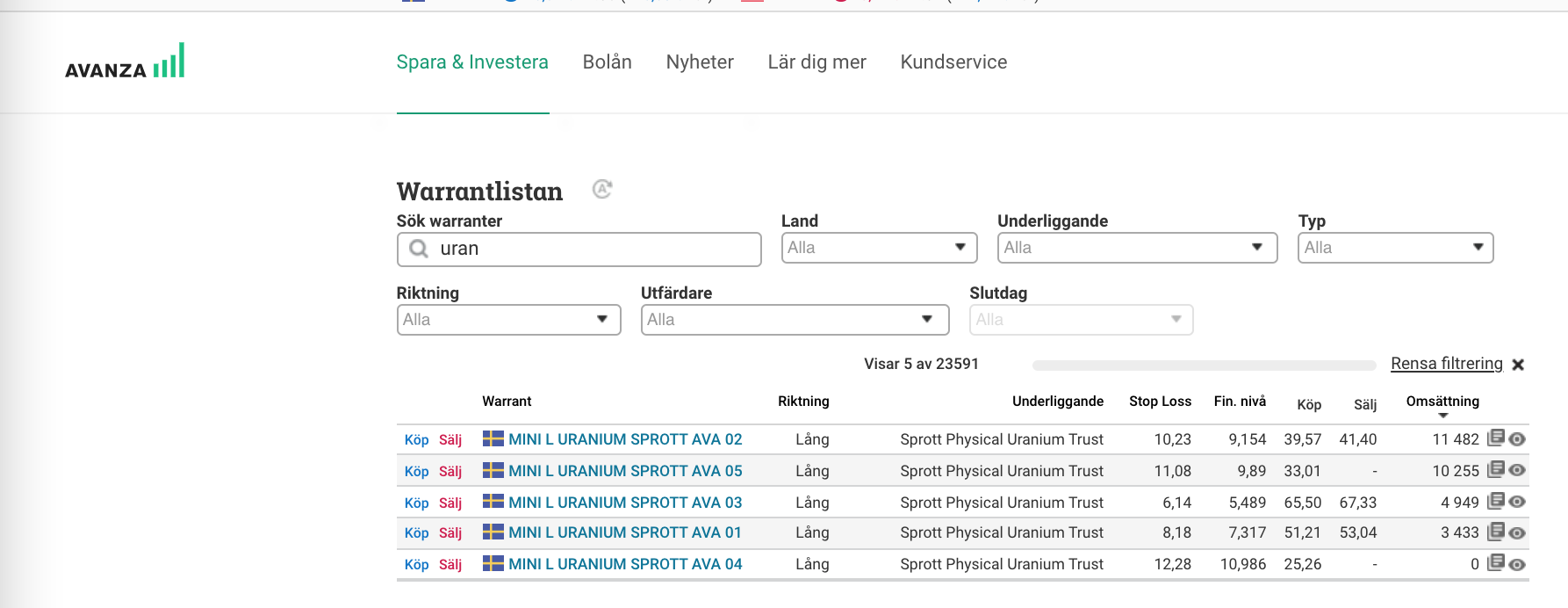Image resolution: width=1568 pixels, height=608 pixels.
Task: Expand the Underliggande dropdown
Action: pyautogui.click(x=1137, y=248)
